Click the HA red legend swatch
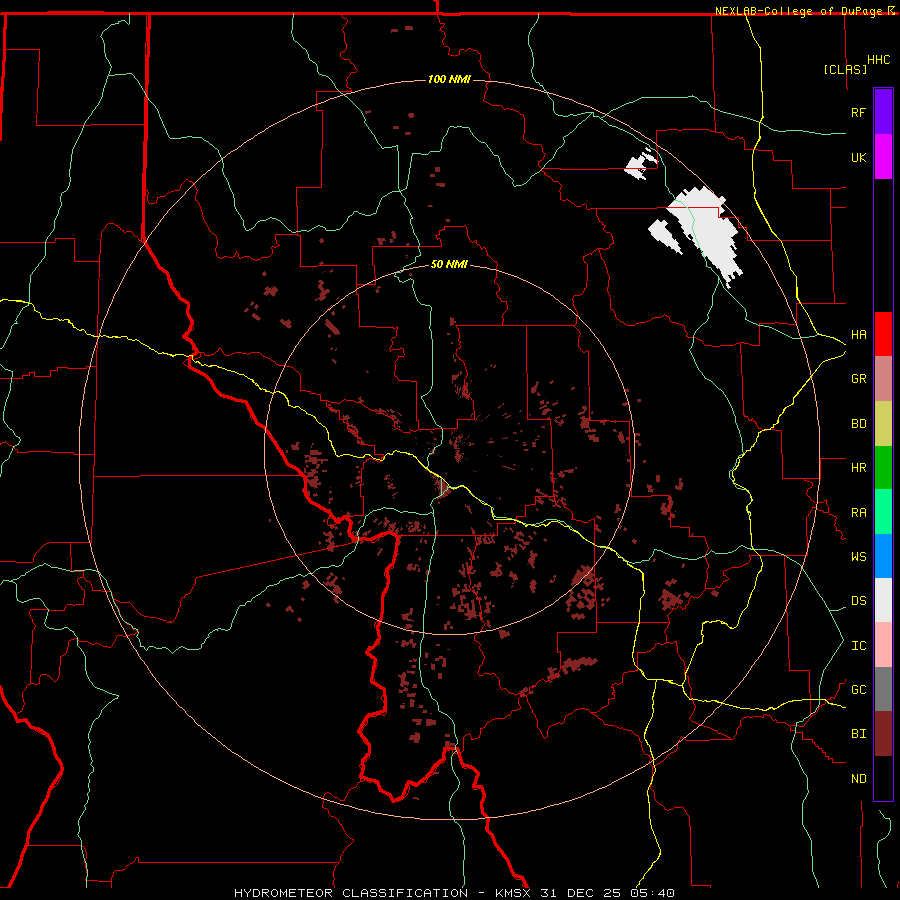 (883, 334)
